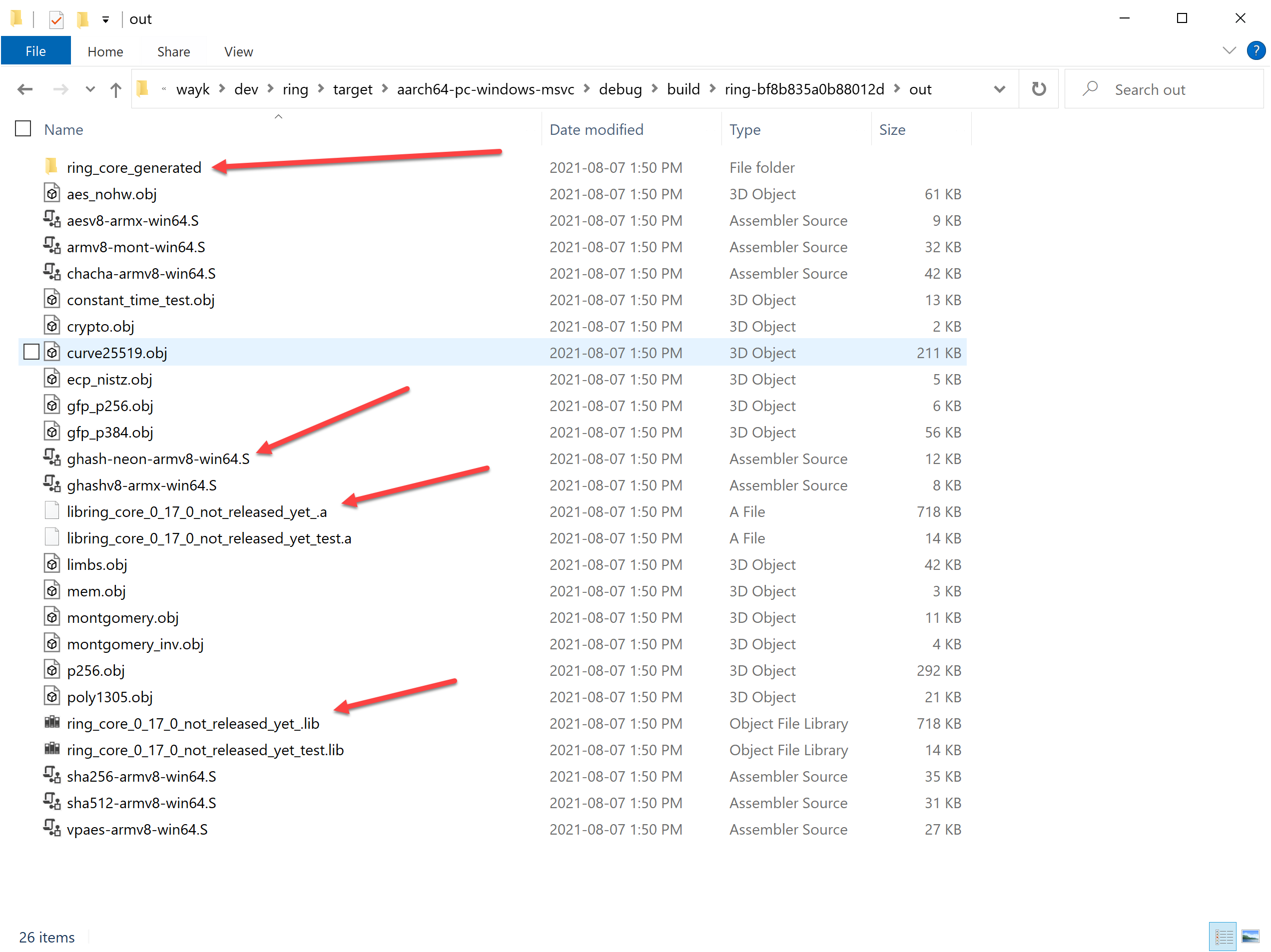Refresh the folder contents
Image resolution: width=1271 pixels, height=952 pixels.
pos(1038,88)
